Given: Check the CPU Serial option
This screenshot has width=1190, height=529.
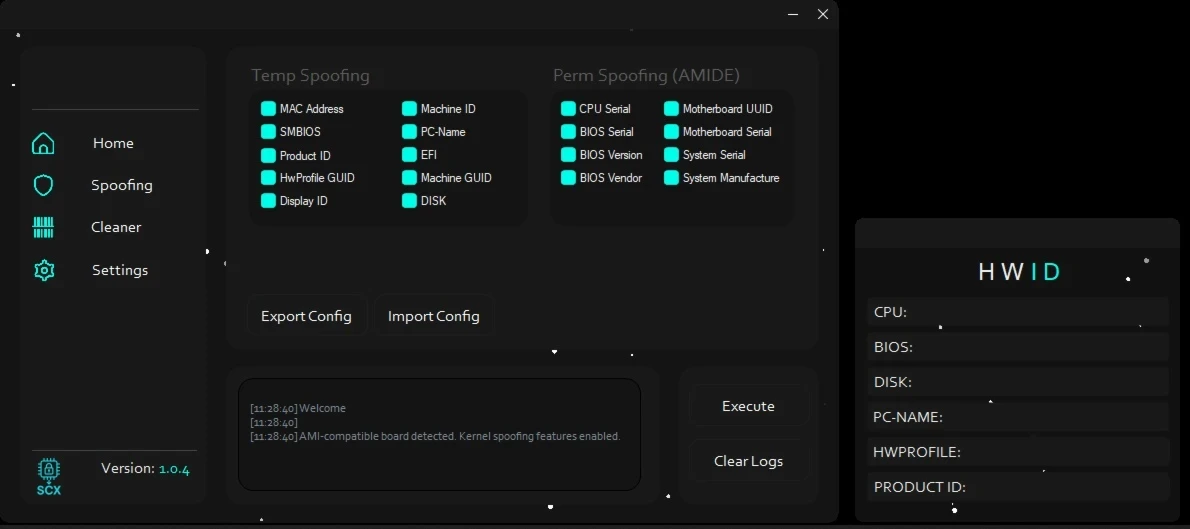Looking at the screenshot, I should click(568, 109).
